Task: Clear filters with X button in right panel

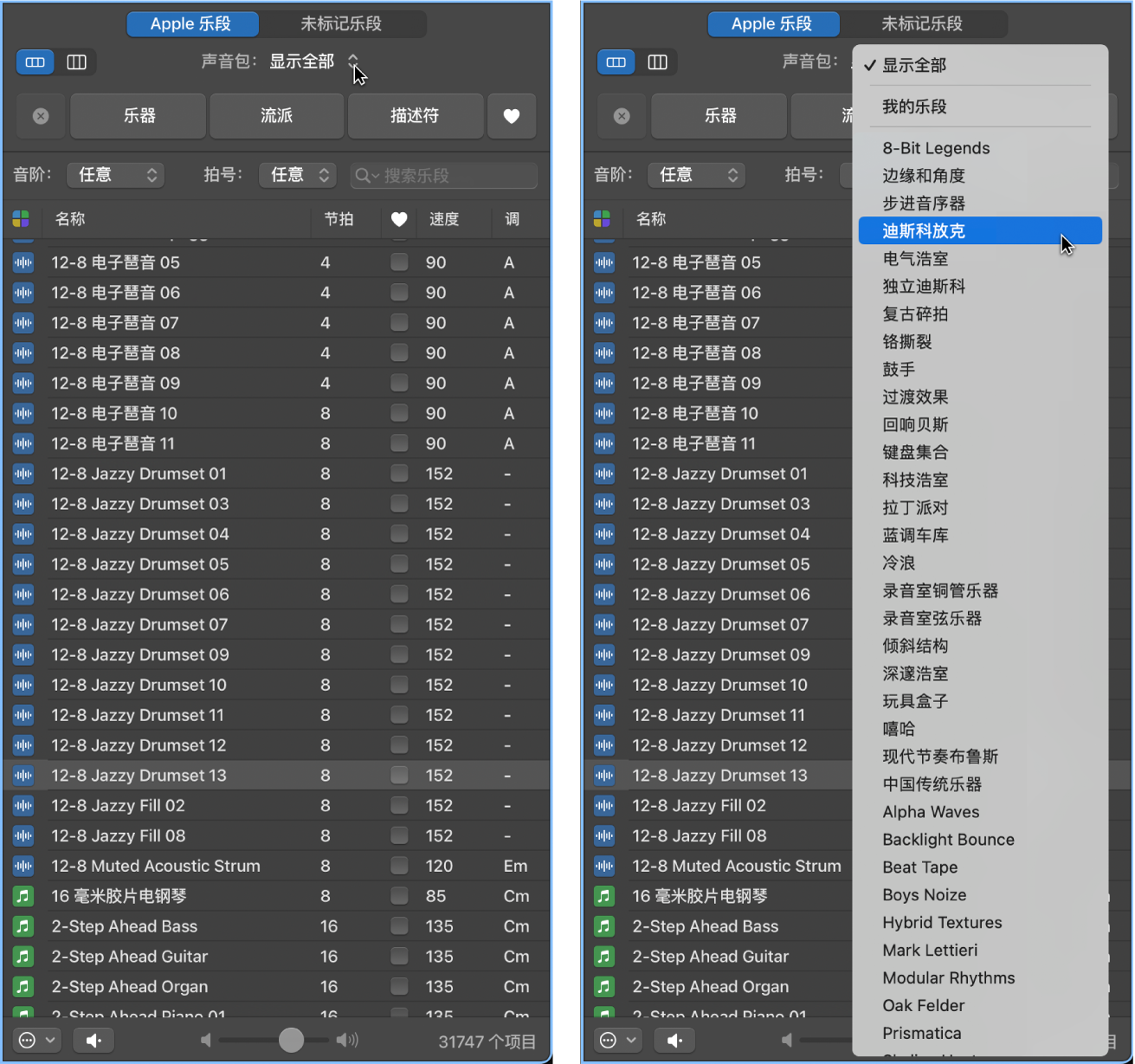Action: click(622, 116)
